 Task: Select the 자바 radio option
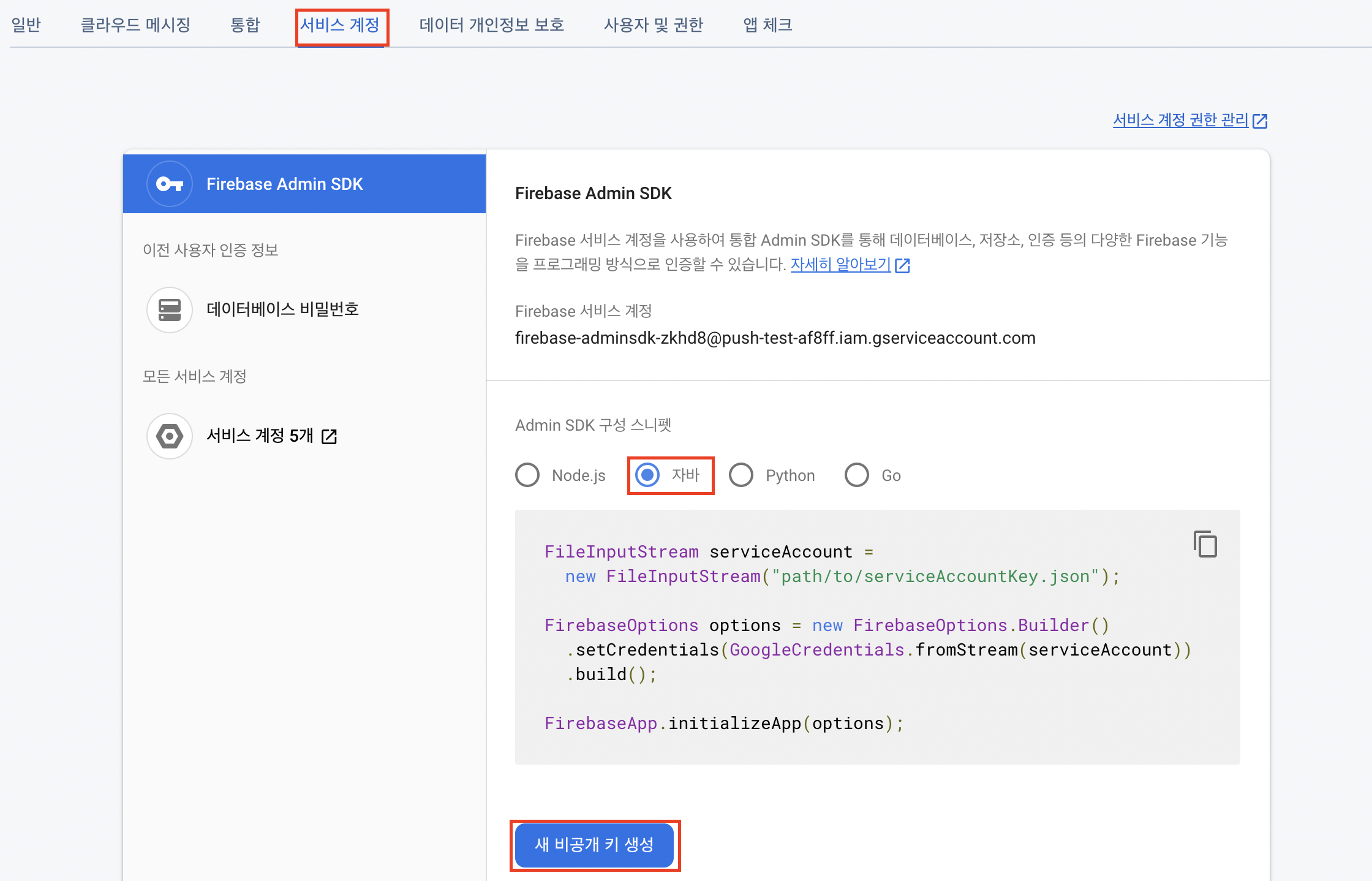coord(647,475)
